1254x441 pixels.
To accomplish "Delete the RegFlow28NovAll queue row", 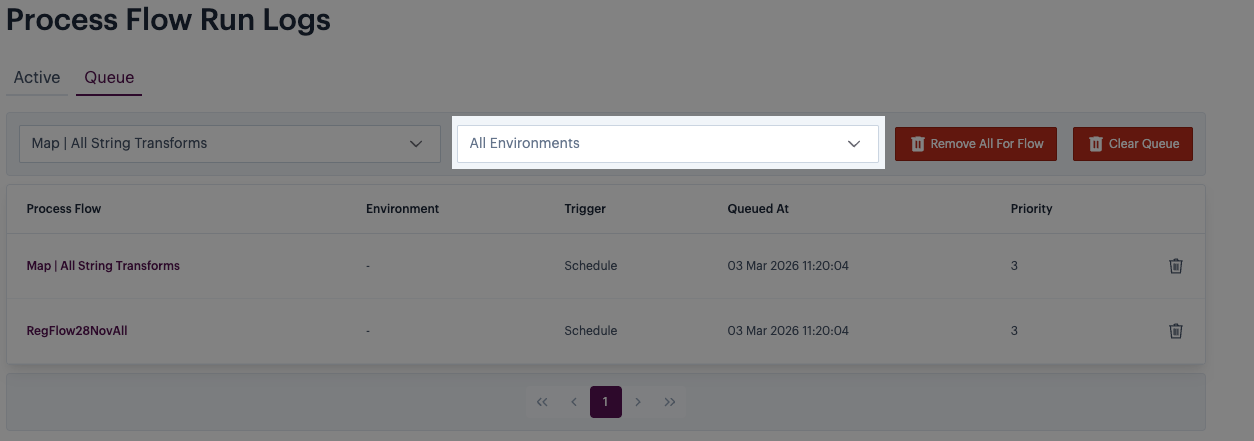I will tap(1176, 331).
